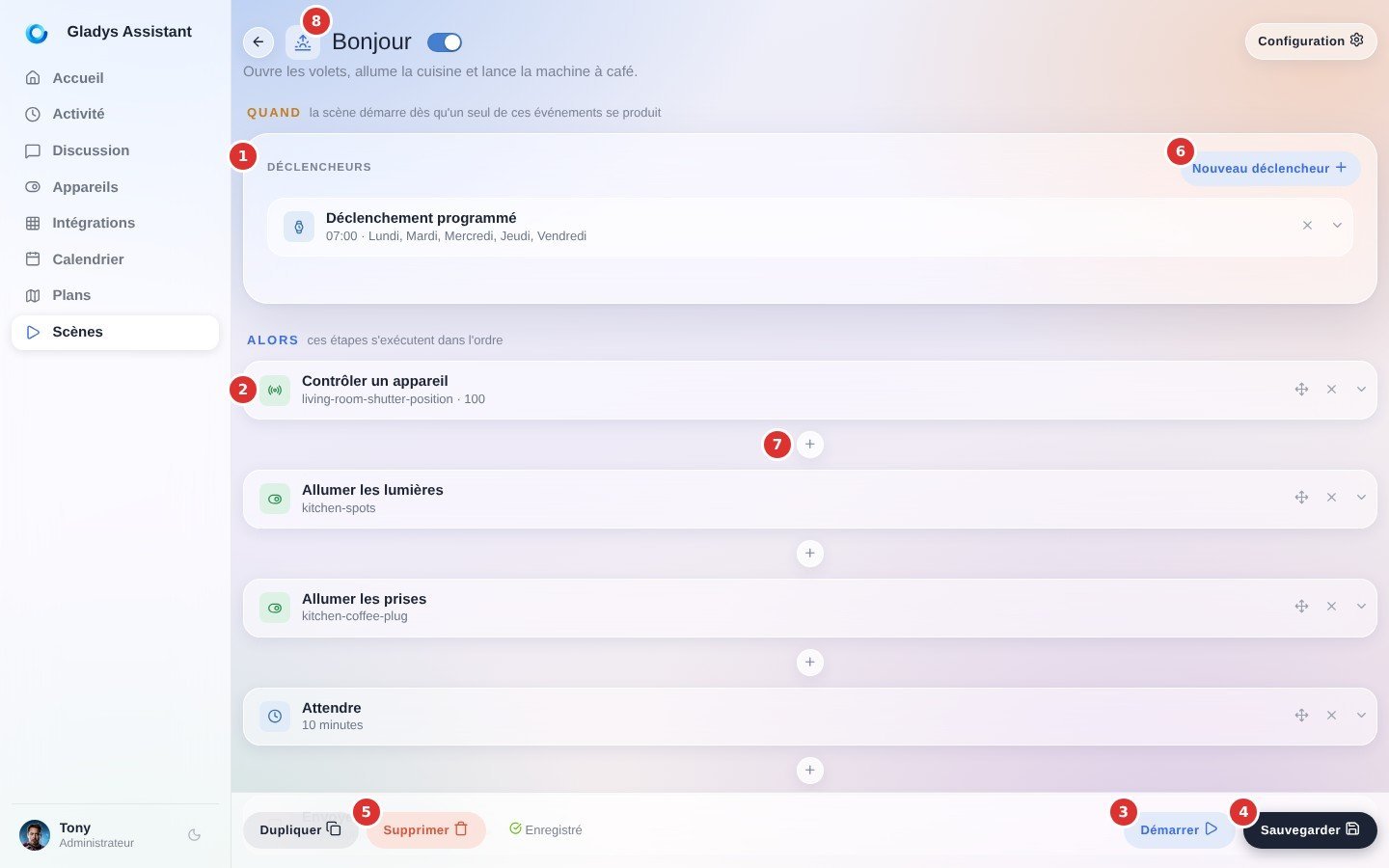Expand the Contrôler un appareil step

tap(1361, 390)
